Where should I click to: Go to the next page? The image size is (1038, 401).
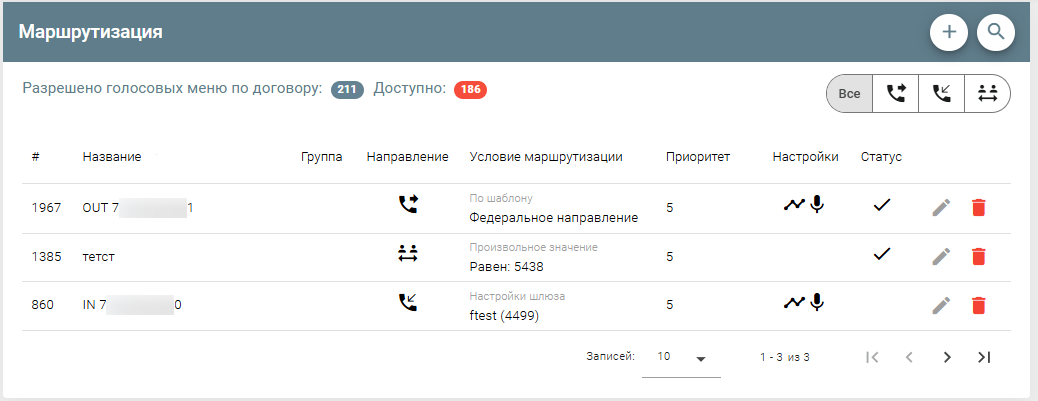pyautogui.click(x=946, y=357)
